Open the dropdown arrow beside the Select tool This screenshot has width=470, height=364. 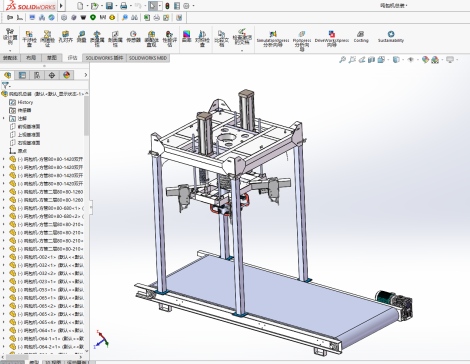coord(160,6)
